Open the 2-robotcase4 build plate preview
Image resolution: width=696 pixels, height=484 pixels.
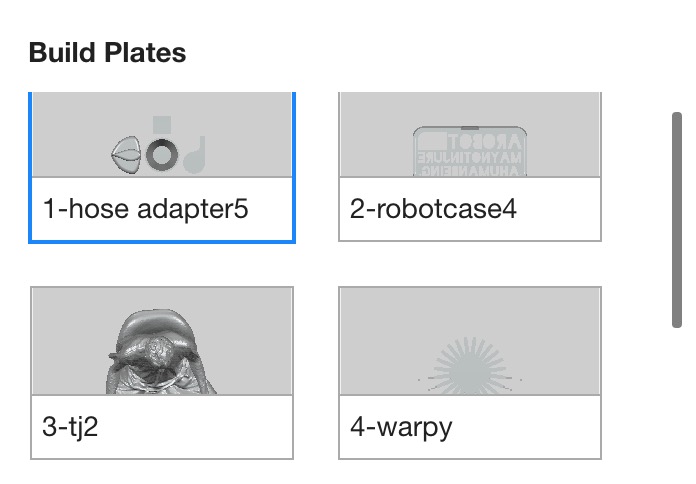470,134
